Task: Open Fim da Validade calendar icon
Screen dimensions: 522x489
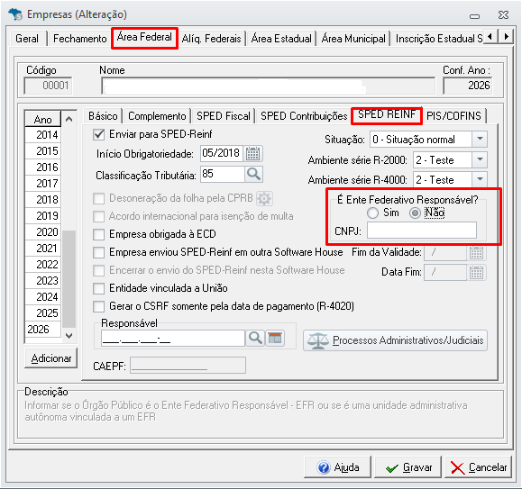Action: pyautogui.click(x=476, y=253)
